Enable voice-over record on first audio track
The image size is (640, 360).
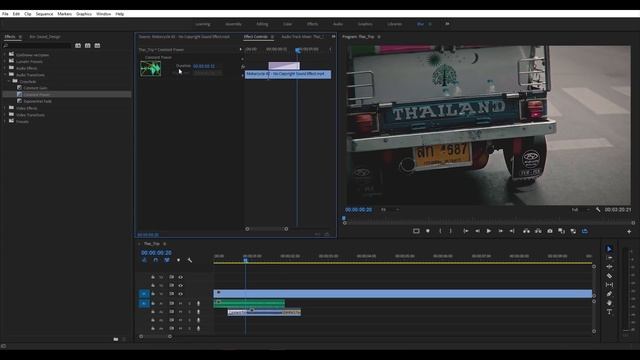198,303
